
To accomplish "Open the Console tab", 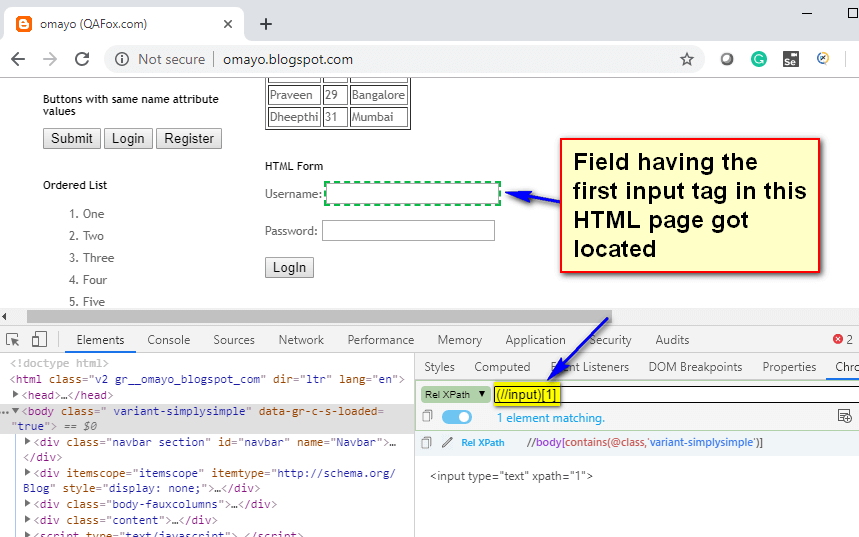I will [x=169, y=340].
